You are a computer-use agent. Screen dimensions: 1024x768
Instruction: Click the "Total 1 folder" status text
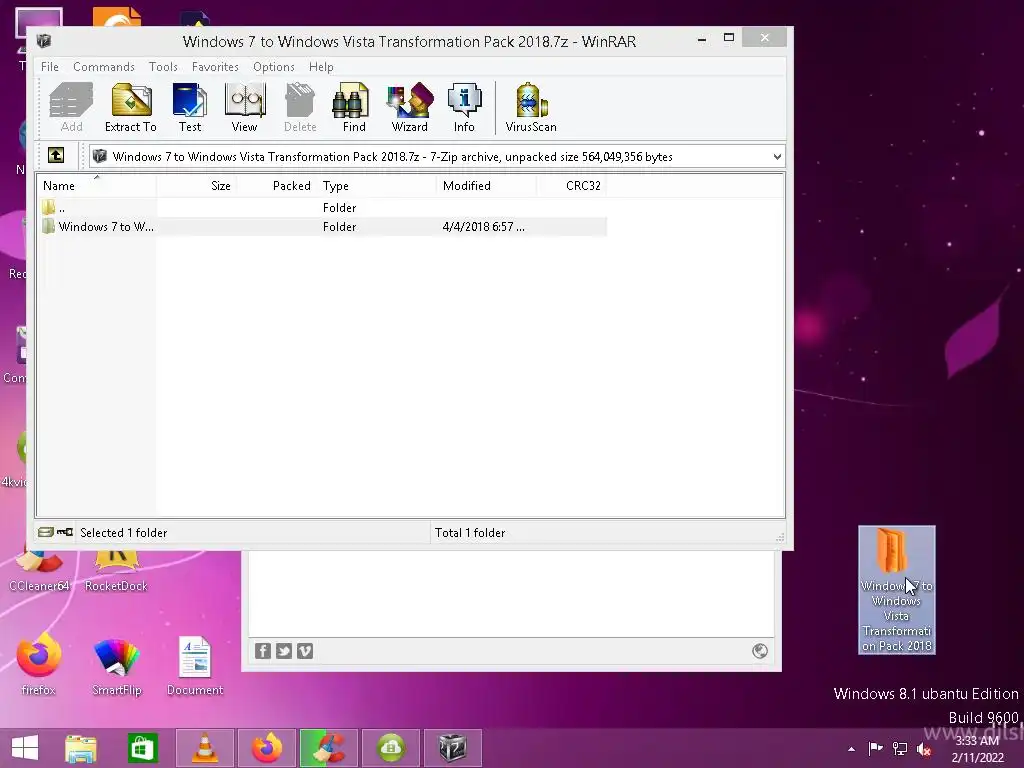[470, 533]
